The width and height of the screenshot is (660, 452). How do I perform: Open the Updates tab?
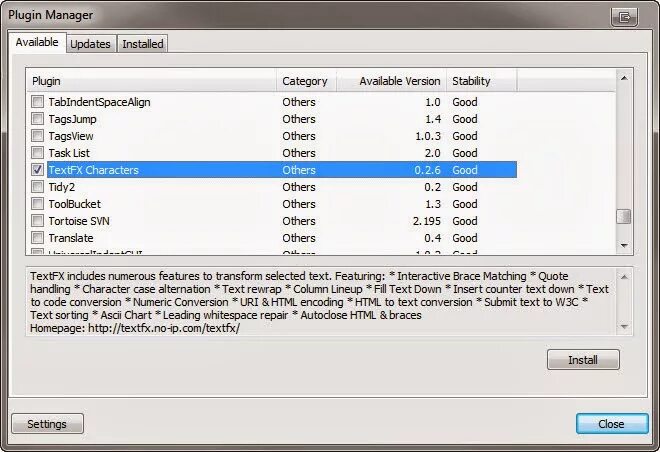[90, 44]
